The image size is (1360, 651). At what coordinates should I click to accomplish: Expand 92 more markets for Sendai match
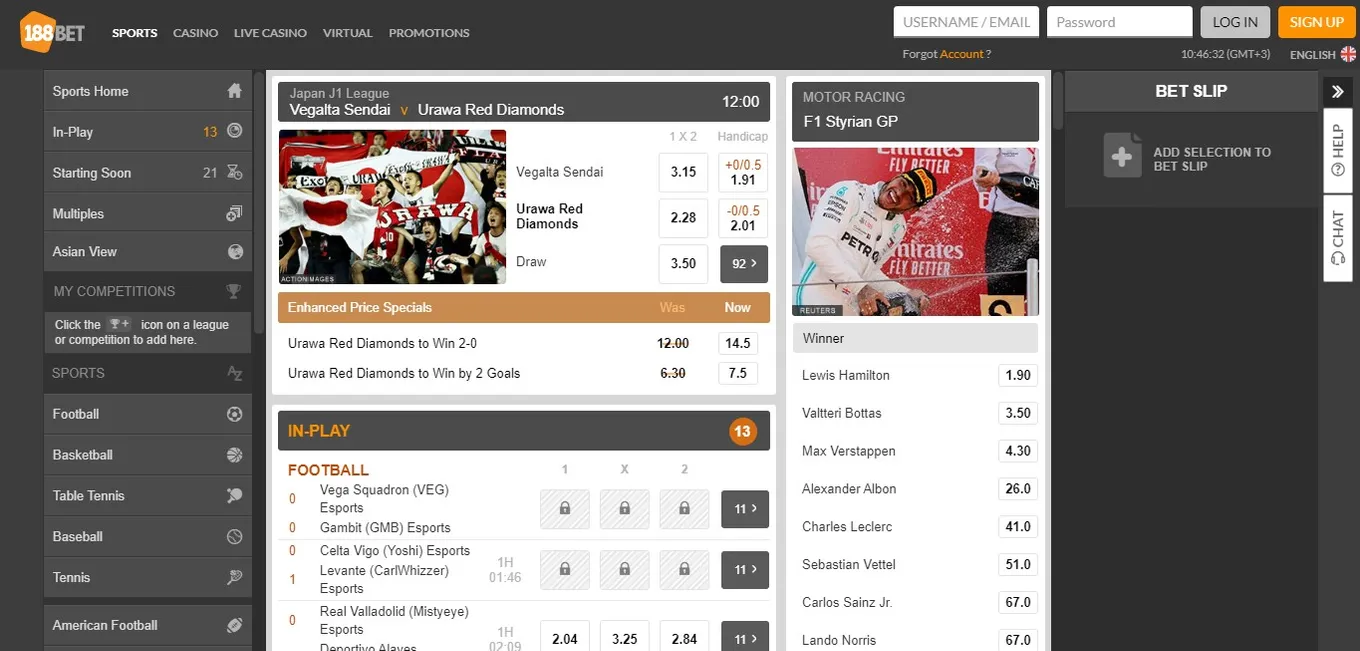click(744, 264)
